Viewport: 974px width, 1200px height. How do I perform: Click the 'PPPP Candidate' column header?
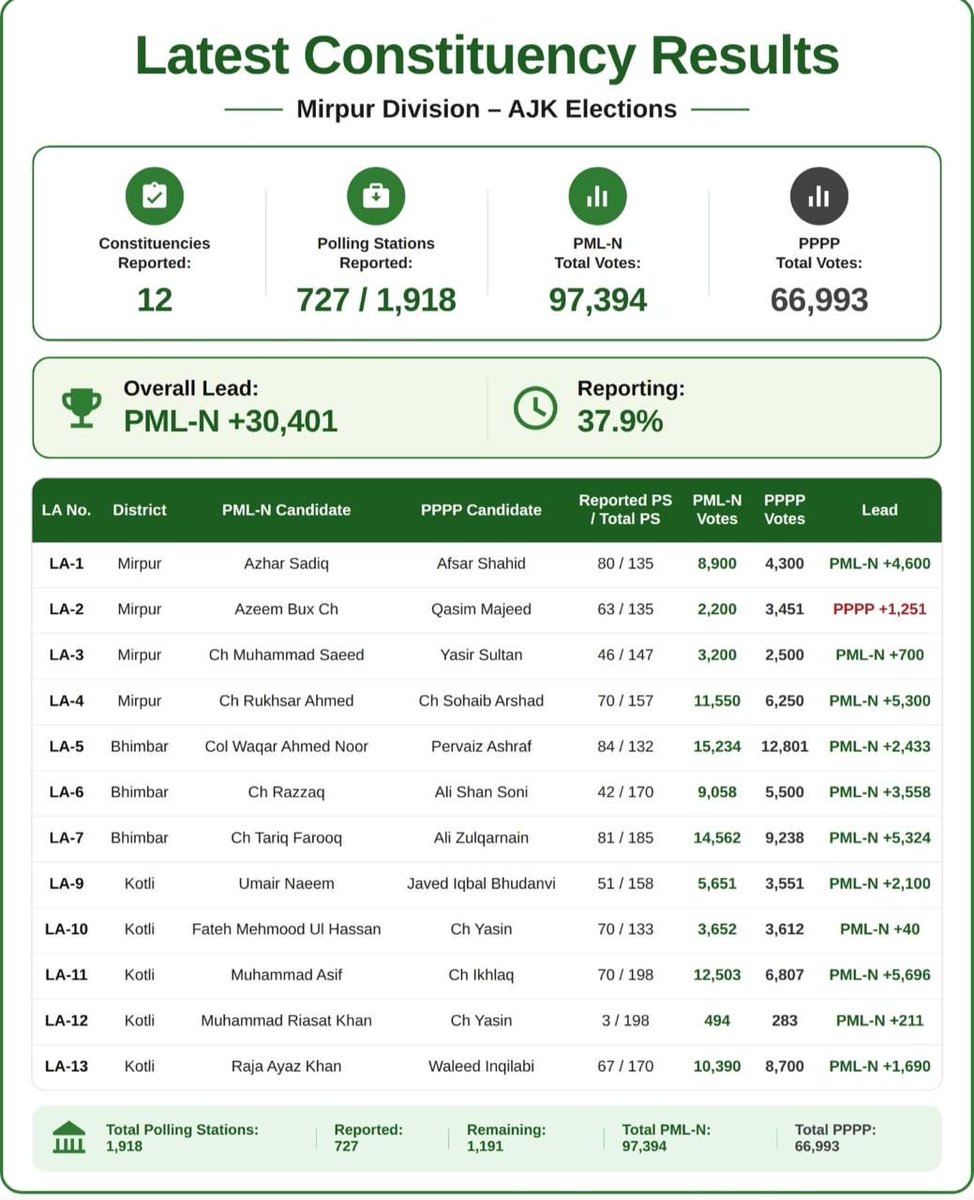click(481, 510)
